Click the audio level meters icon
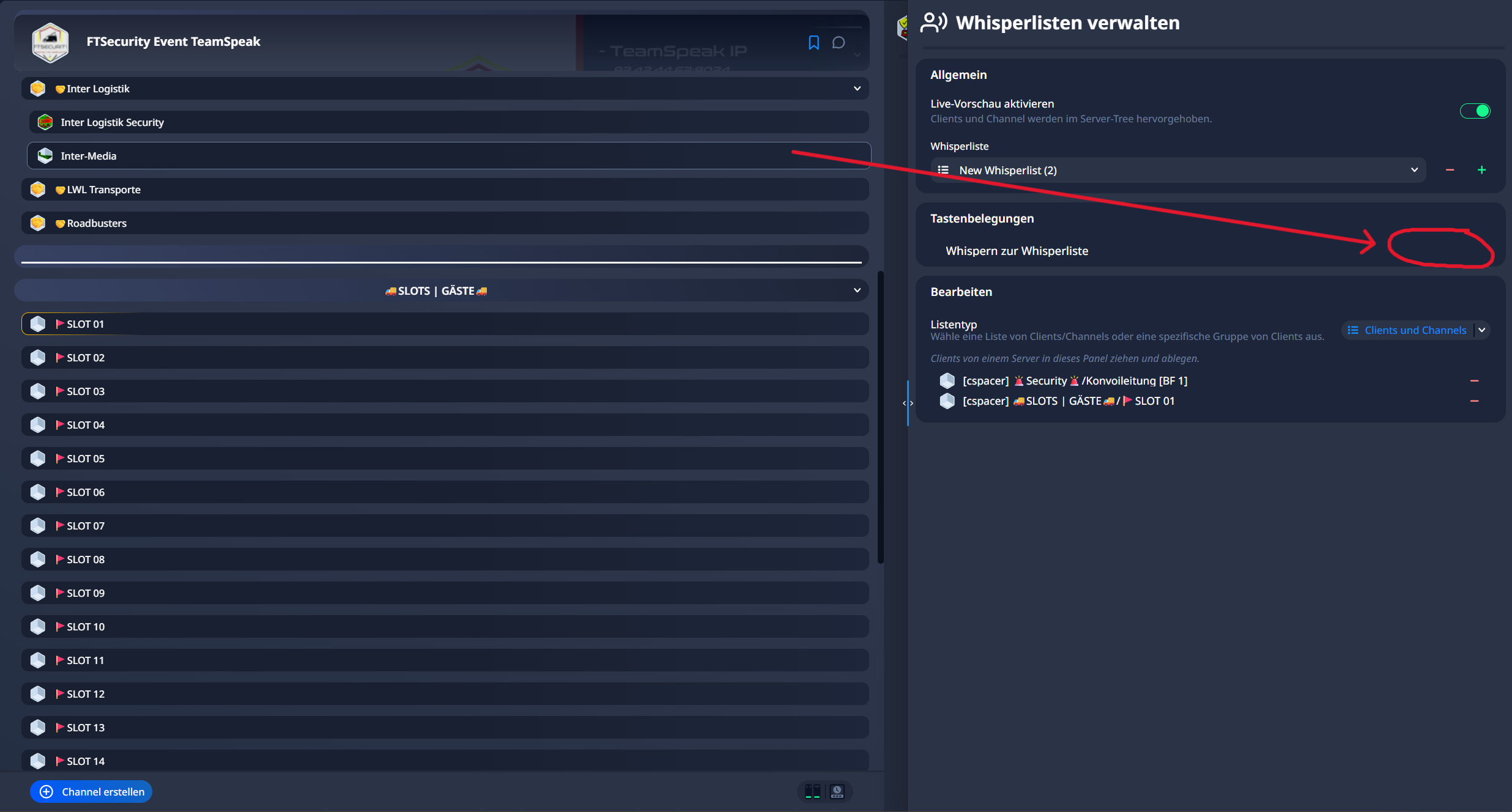This screenshot has height=812, width=1512. tap(812, 792)
